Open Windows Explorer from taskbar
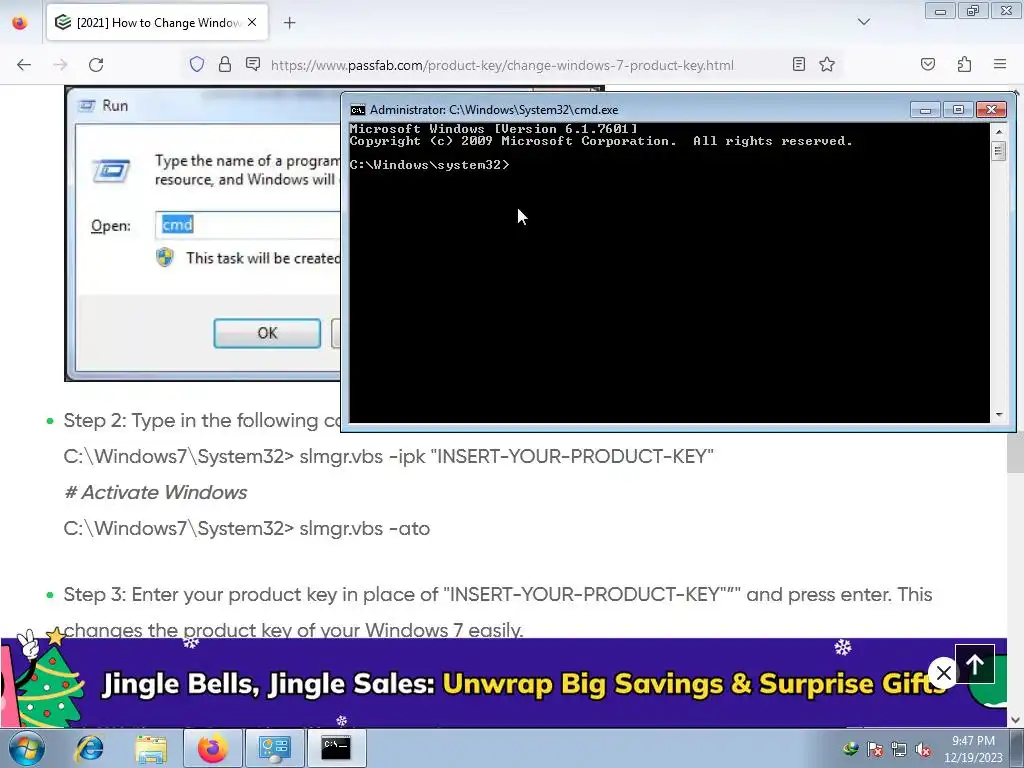 [x=151, y=748]
